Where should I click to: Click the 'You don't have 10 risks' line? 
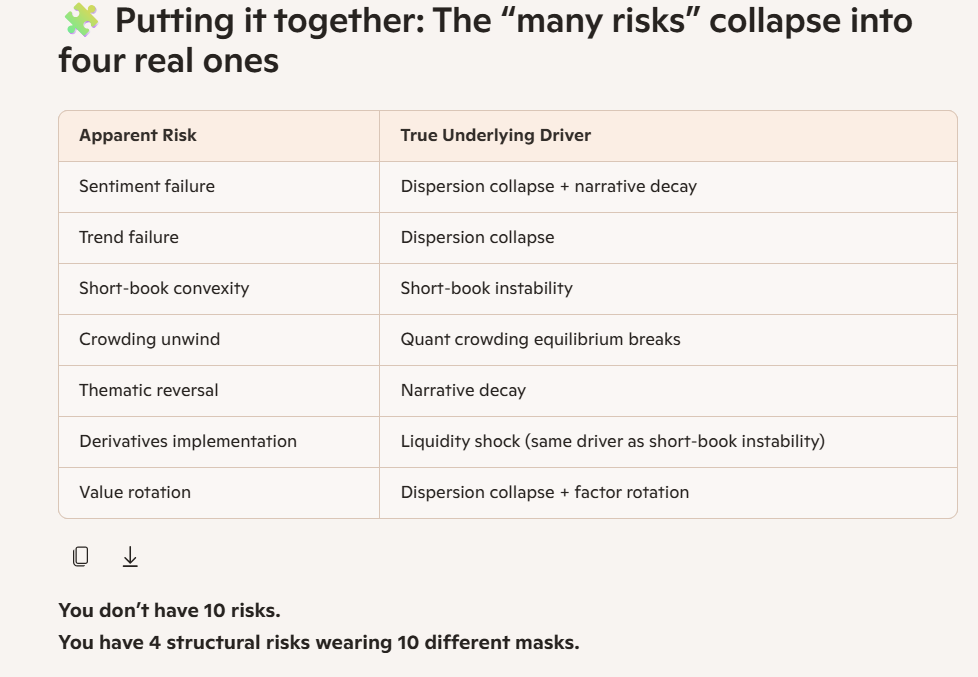tap(169, 610)
